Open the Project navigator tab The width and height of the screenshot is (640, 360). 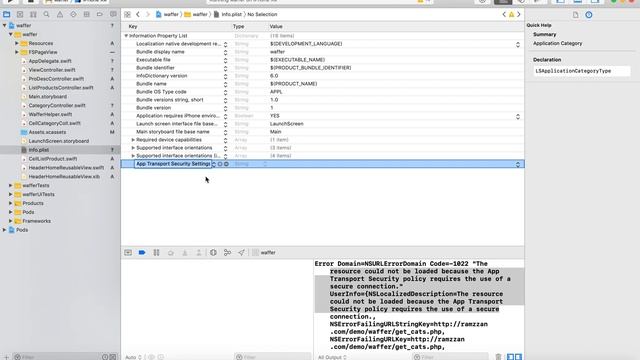pos(7,14)
